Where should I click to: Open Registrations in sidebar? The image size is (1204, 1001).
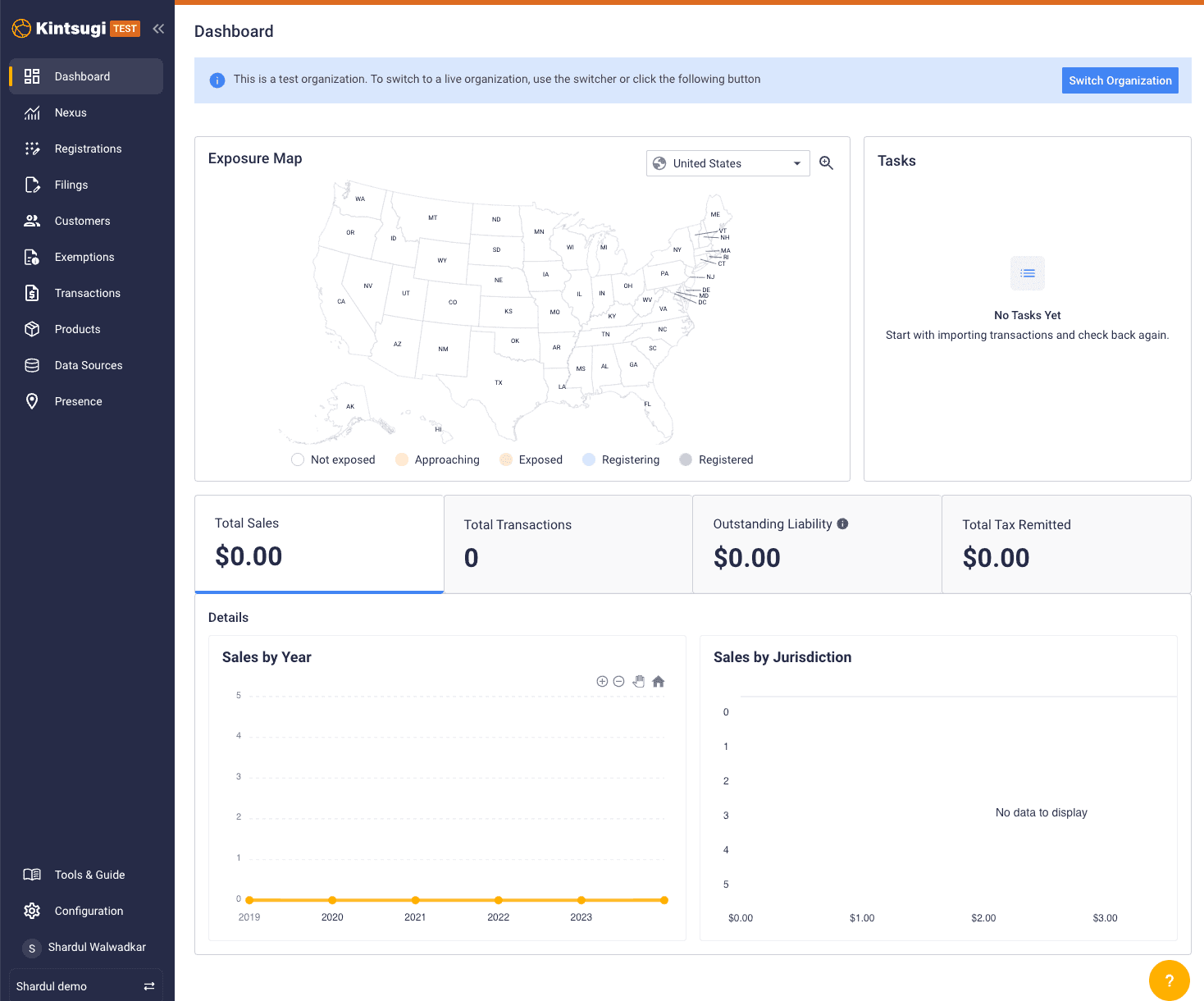86,149
